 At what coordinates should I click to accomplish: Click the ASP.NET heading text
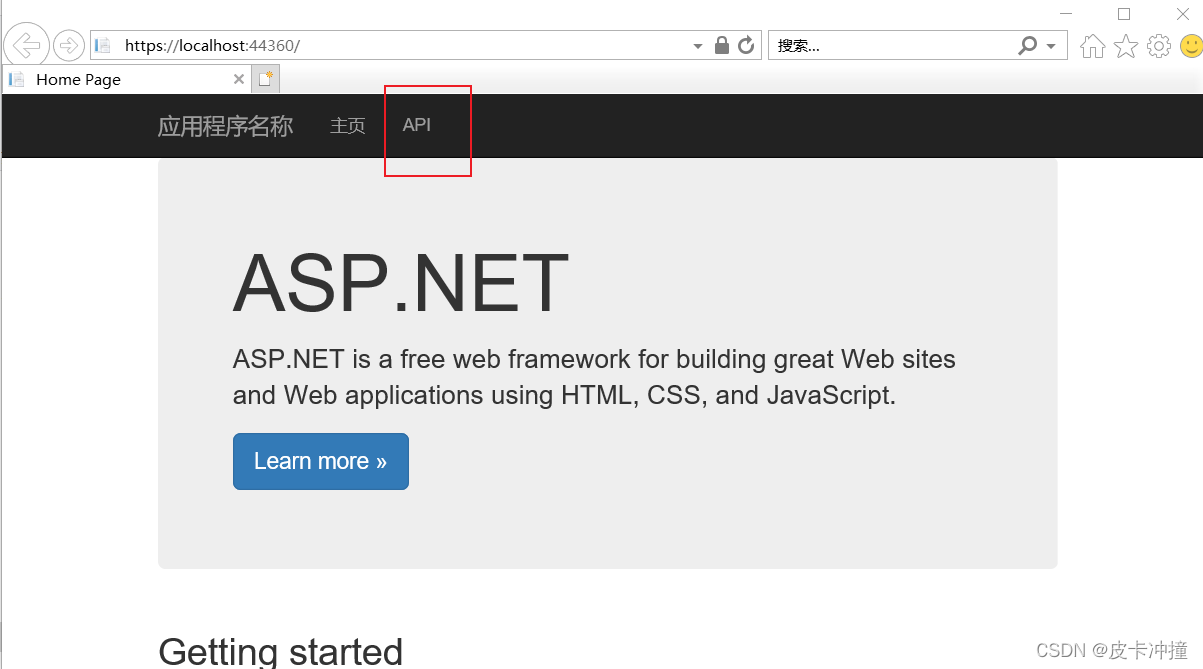pos(401,283)
